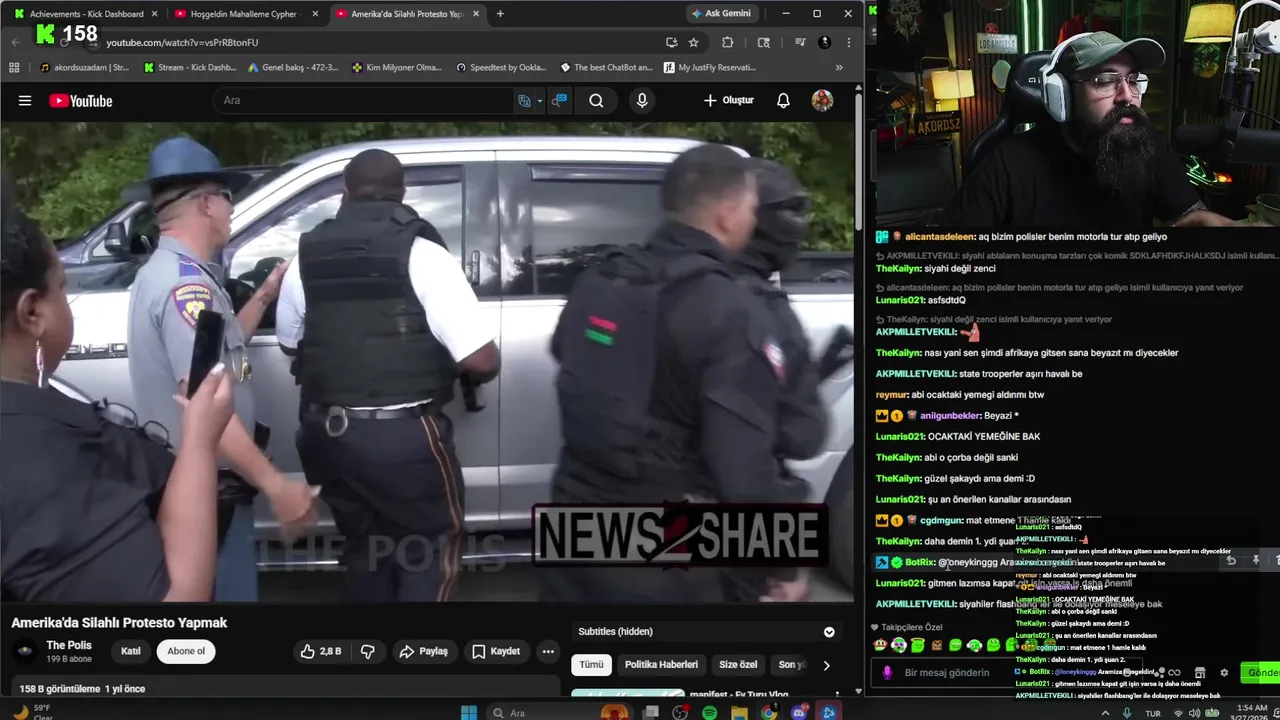The height and width of the screenshot is (720, 1280).
Task: Pin the BotRix chat message
Action: (1256, 561)
